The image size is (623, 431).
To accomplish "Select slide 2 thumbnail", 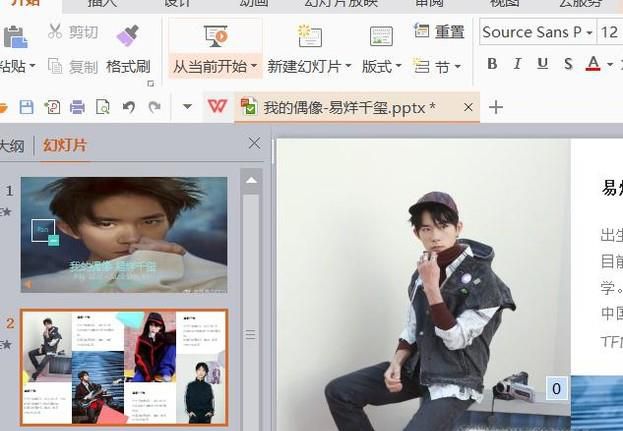I will (124, 367).
